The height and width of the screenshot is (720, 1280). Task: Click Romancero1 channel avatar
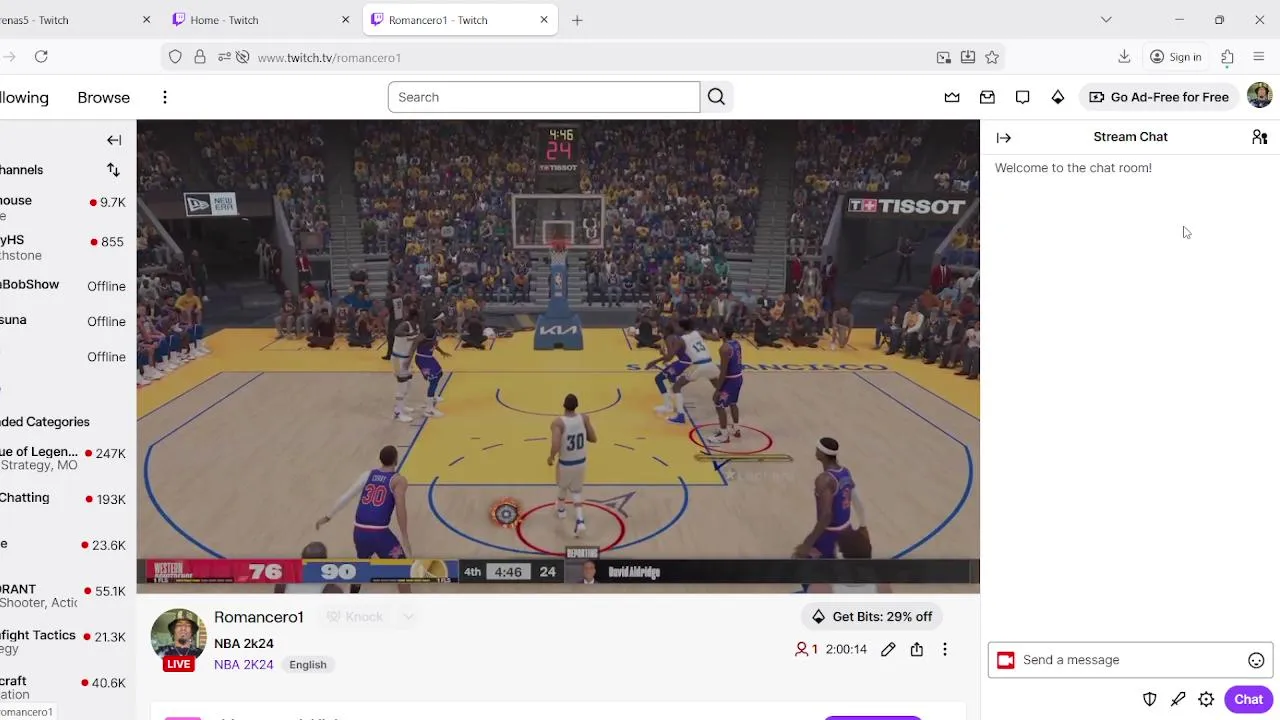179,637
